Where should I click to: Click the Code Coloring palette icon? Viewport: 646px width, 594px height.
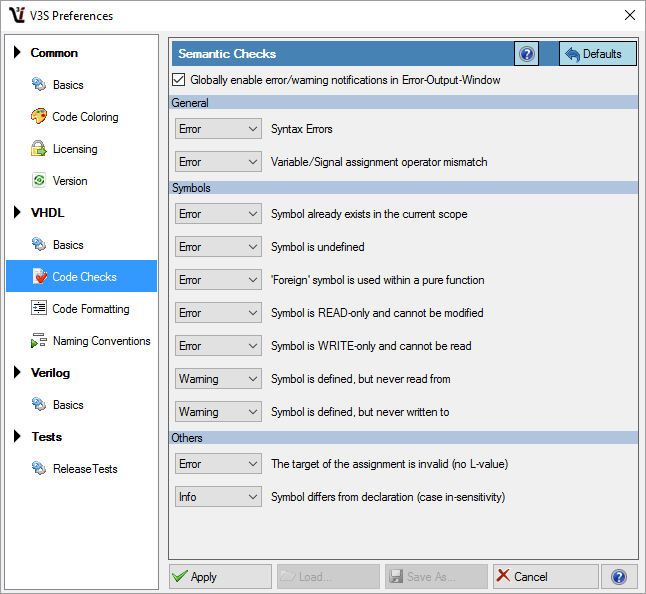(x=39, y=117)
